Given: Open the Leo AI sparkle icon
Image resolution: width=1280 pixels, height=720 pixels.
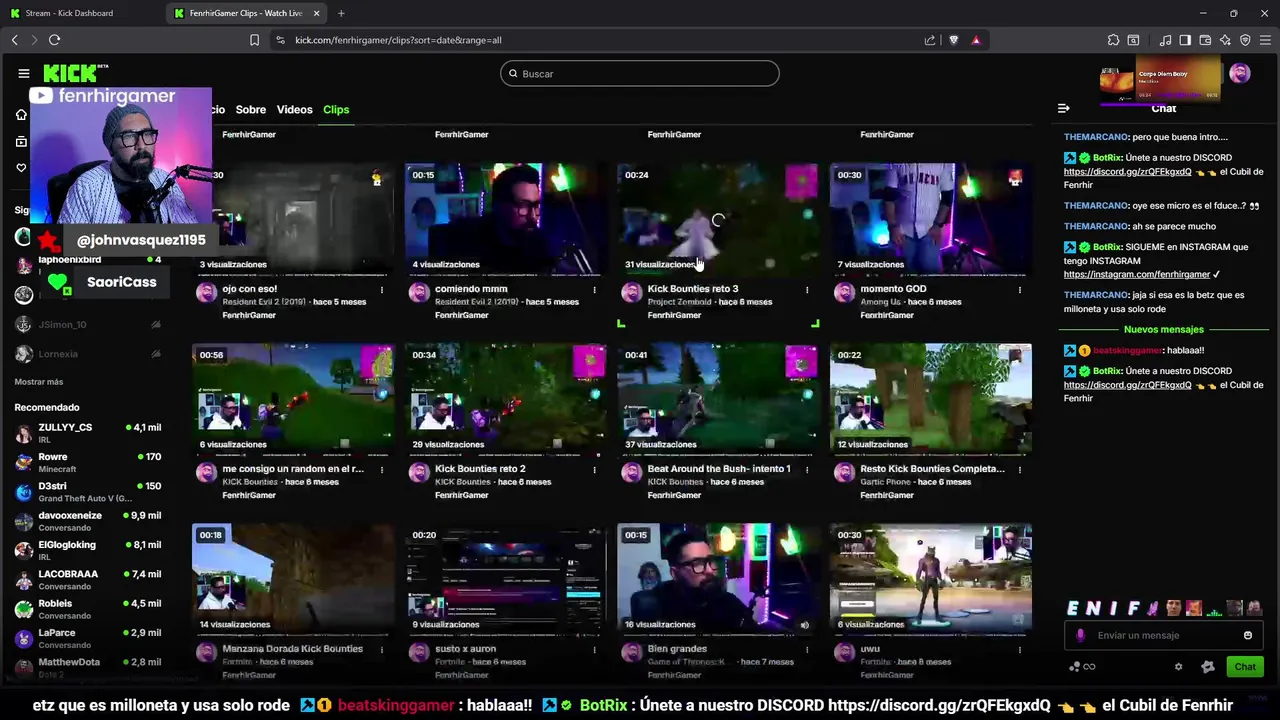Looking at the screenshot, I should [1225, 40].
